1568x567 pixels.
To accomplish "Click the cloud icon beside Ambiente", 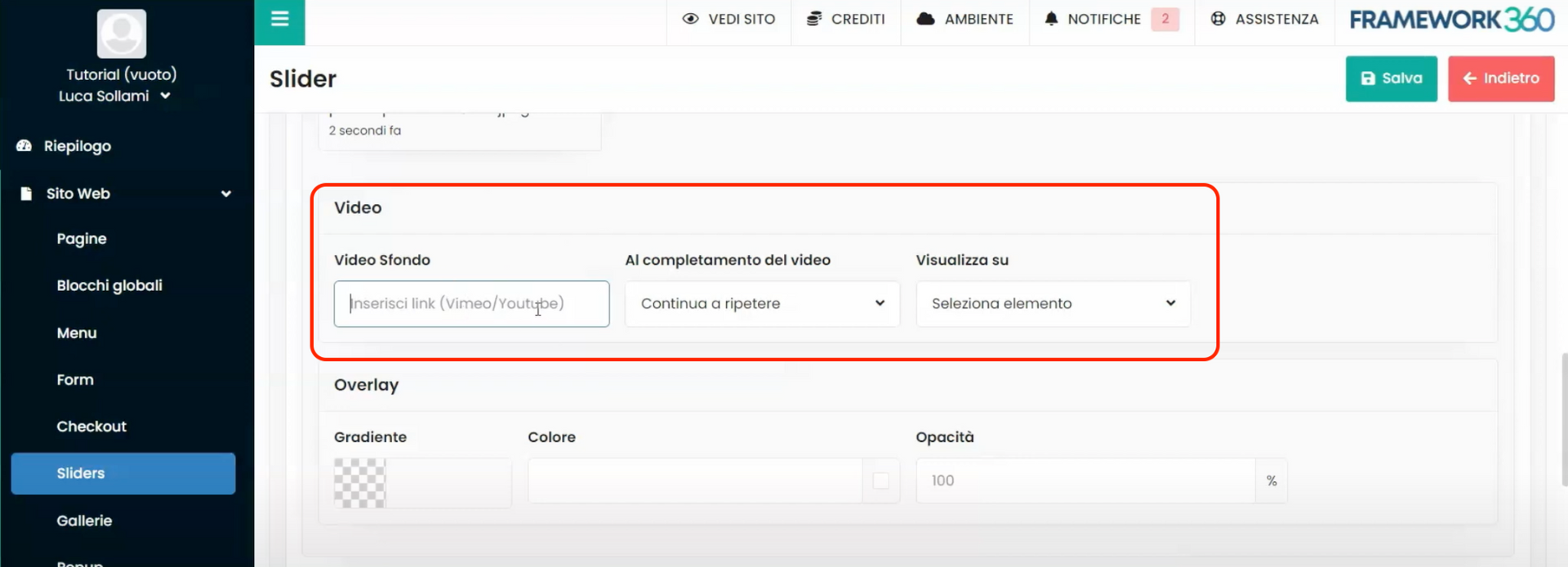I will [924, 19].
